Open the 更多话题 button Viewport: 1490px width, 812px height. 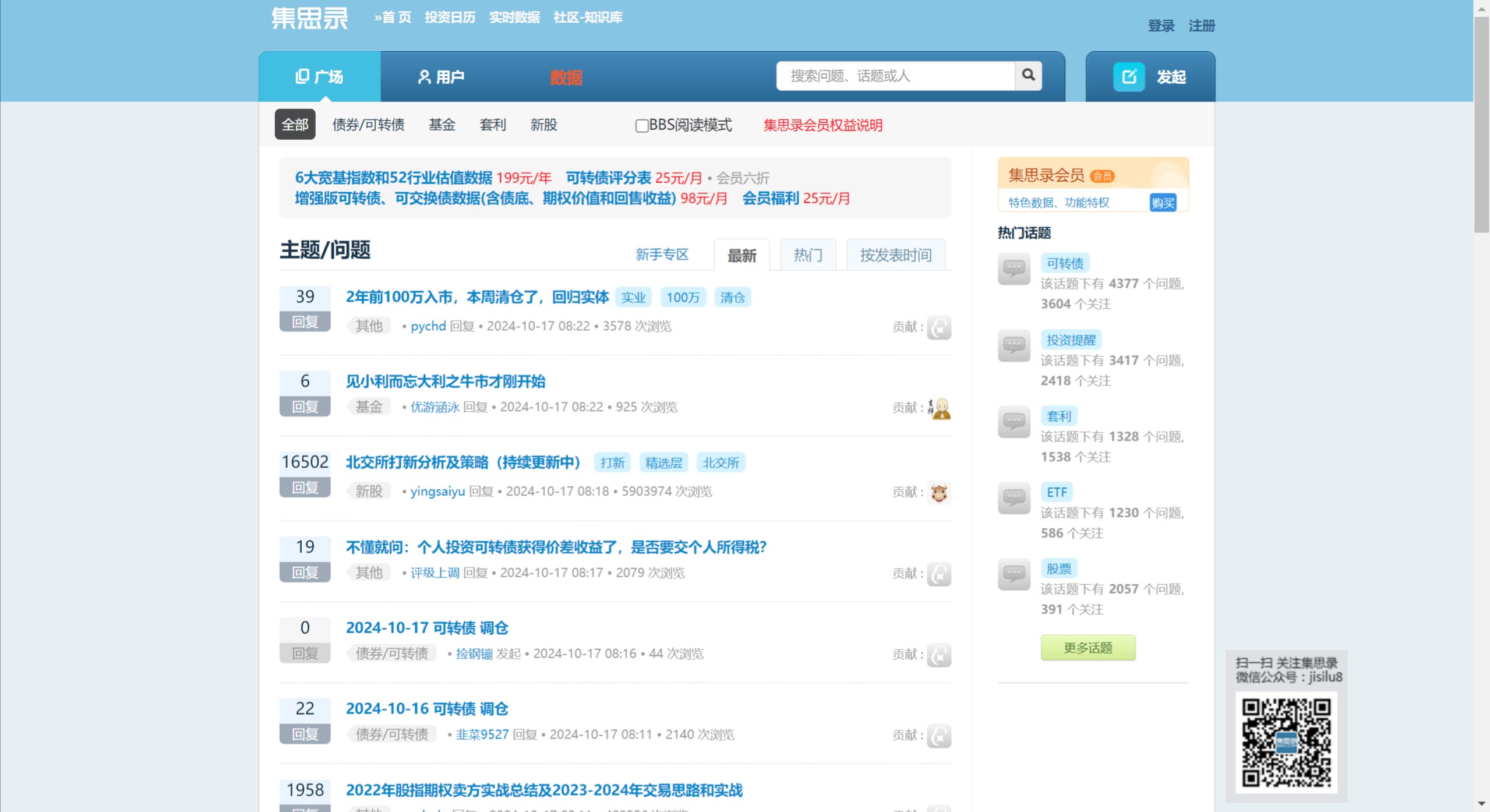point(1088,647)
